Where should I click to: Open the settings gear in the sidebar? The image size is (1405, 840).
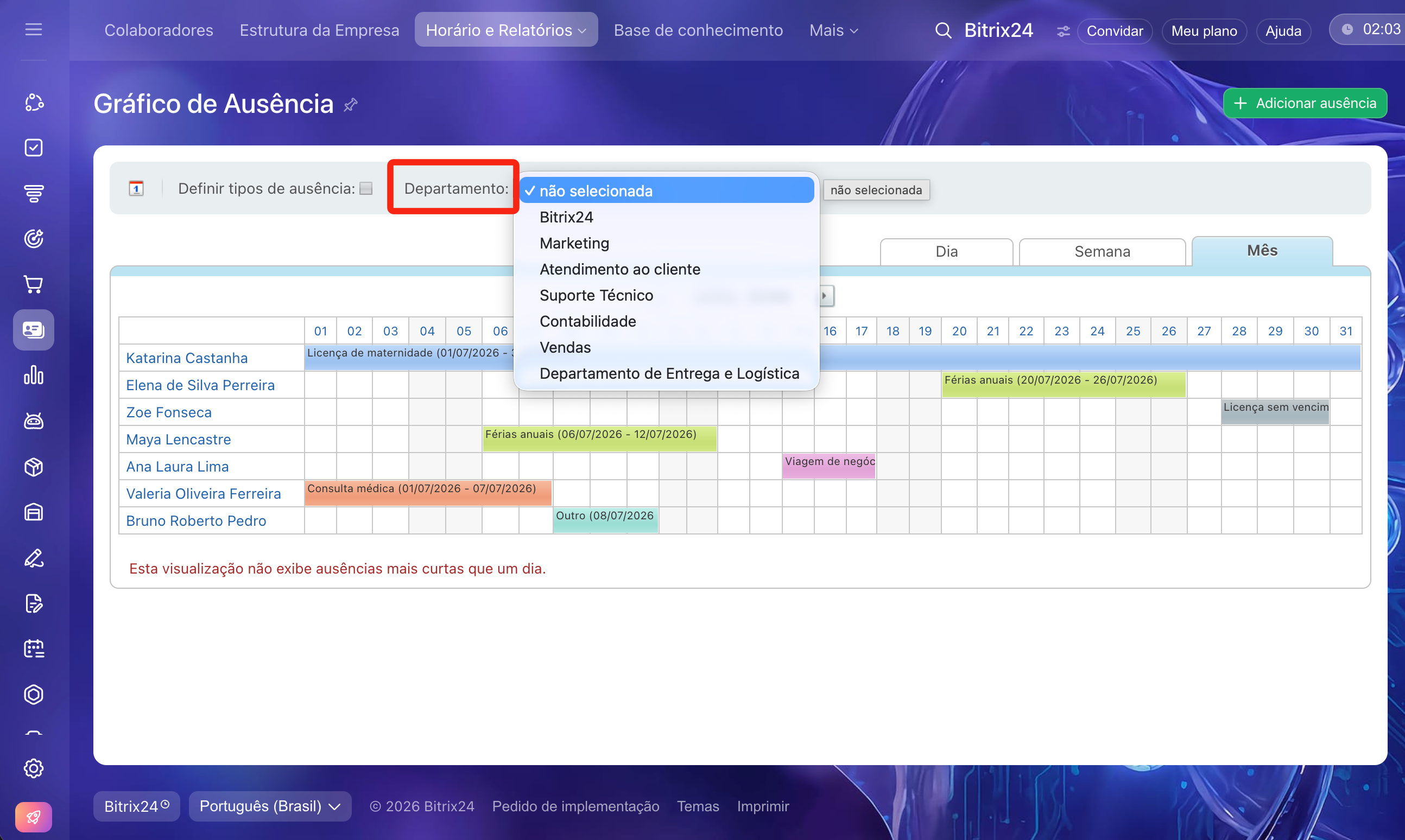point(34,768)
